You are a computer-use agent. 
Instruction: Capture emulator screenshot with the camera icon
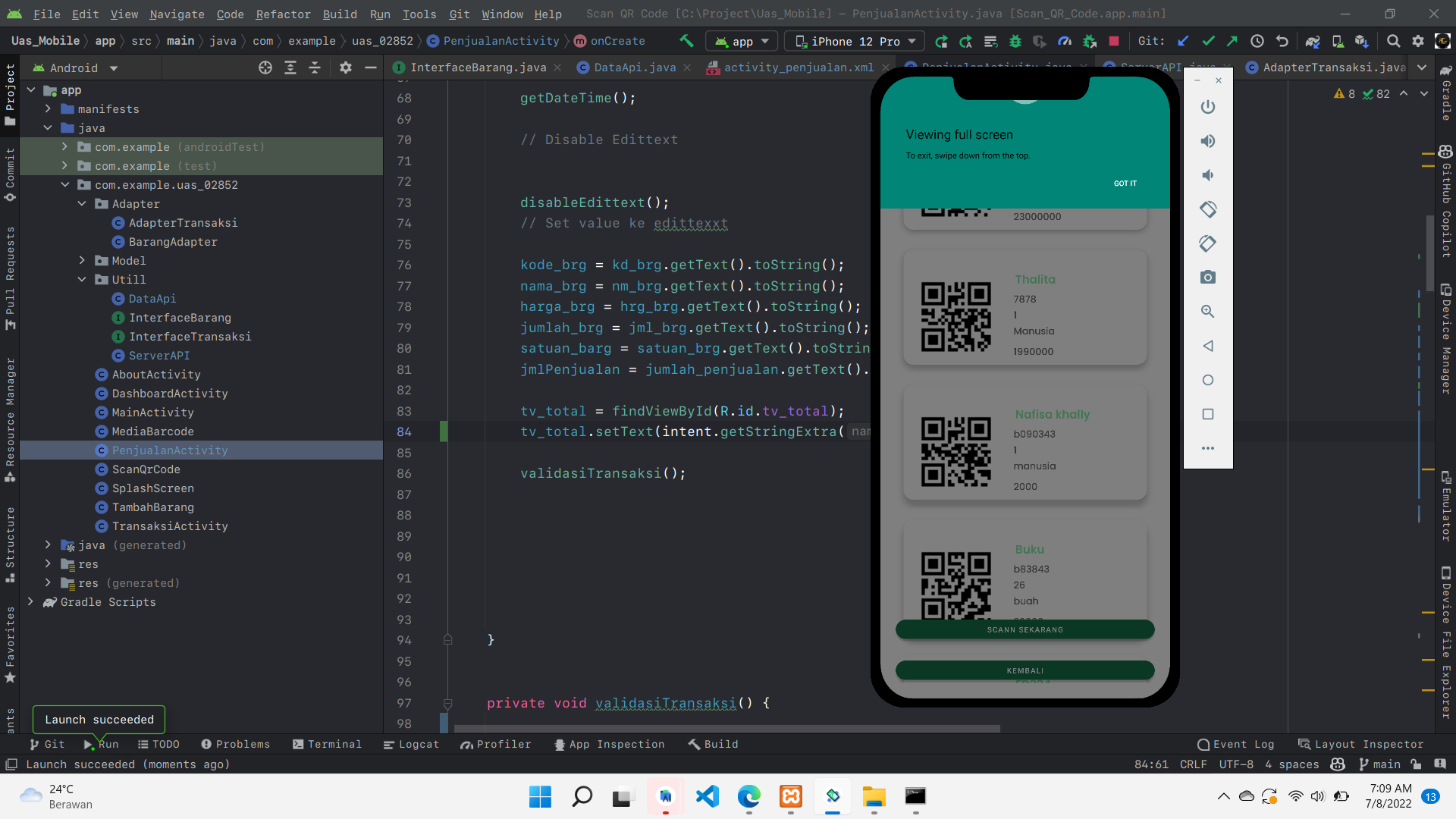tap(1208, 277)
